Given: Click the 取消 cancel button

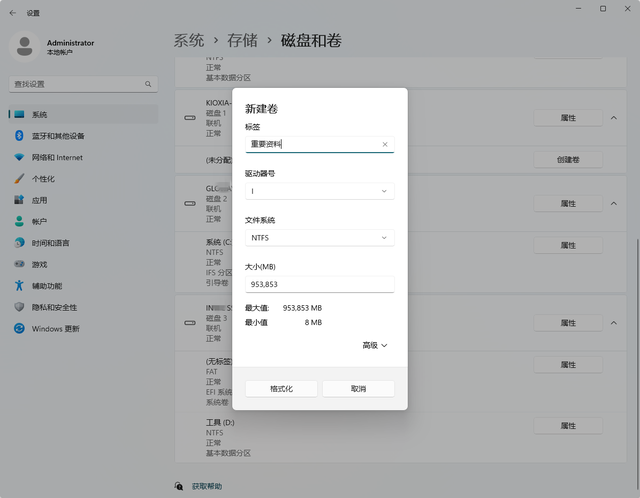Looking at the screenshot, I should tap(358, 389).
